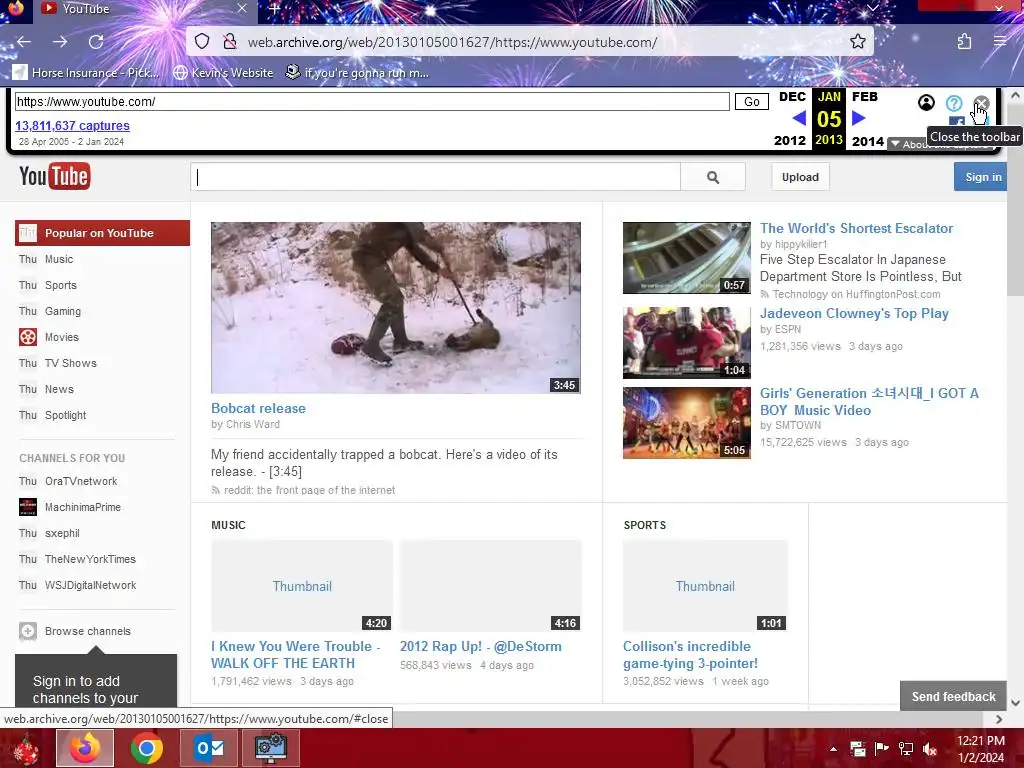
Task: Close the YouTube browser tab
Action: [242, 8]
